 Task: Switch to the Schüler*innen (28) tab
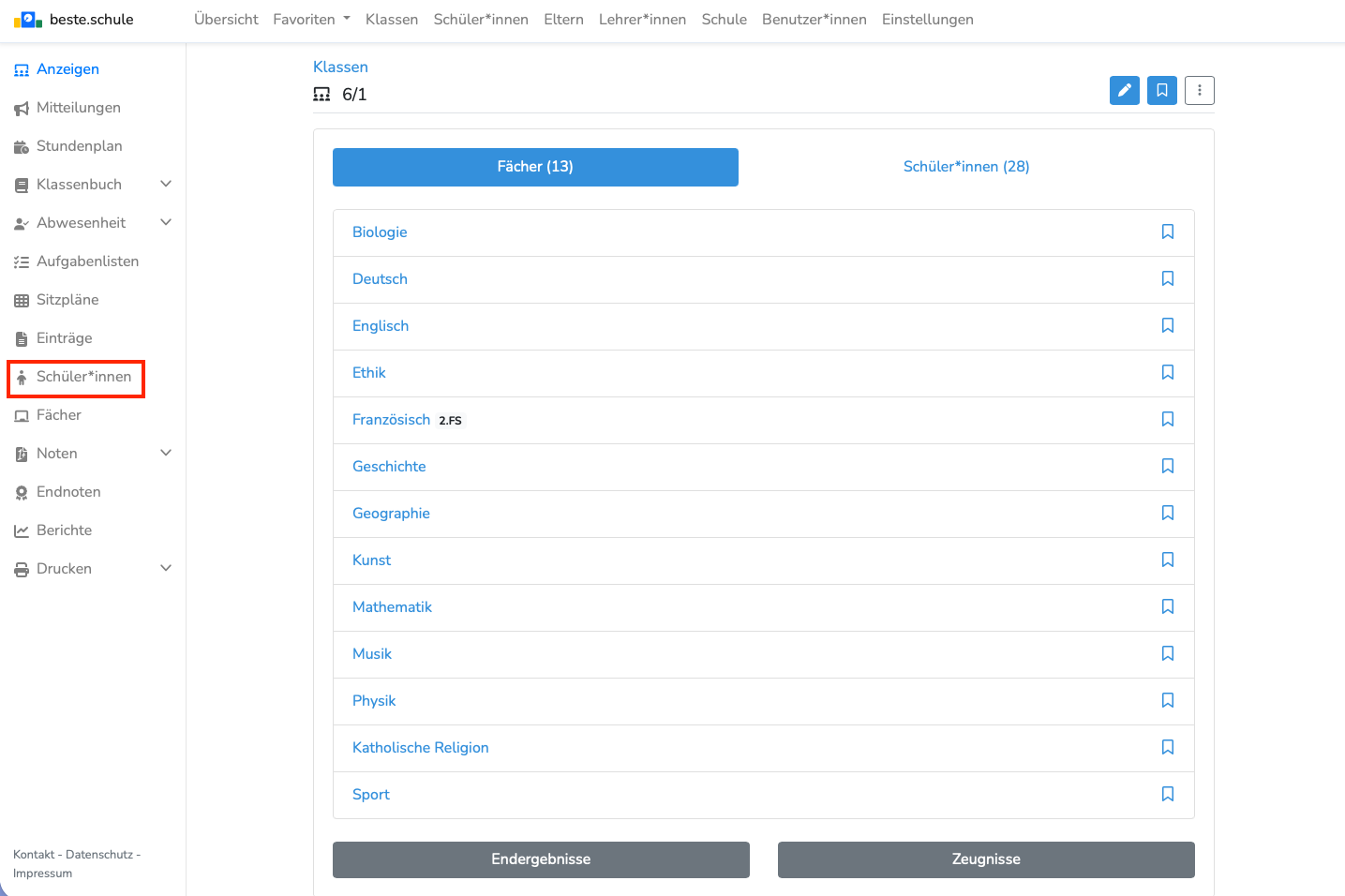coord(965,167)
